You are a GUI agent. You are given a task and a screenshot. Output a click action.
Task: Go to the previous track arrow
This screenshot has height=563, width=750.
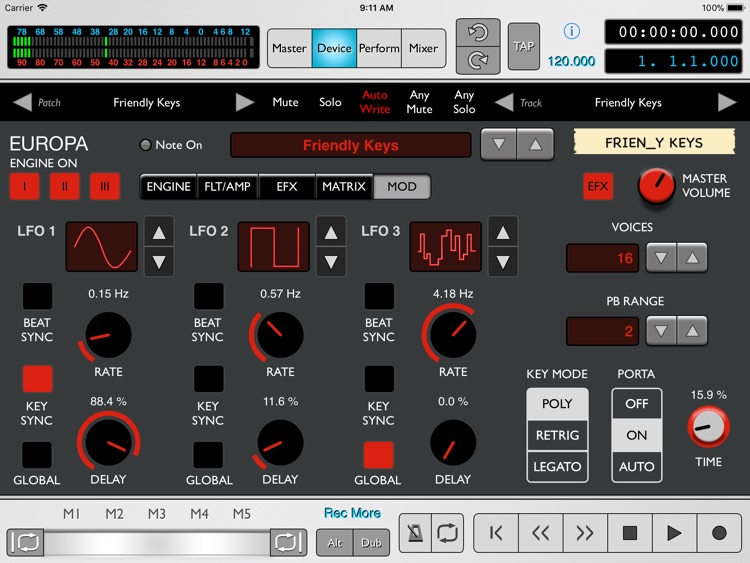click(x=504, y=102)
